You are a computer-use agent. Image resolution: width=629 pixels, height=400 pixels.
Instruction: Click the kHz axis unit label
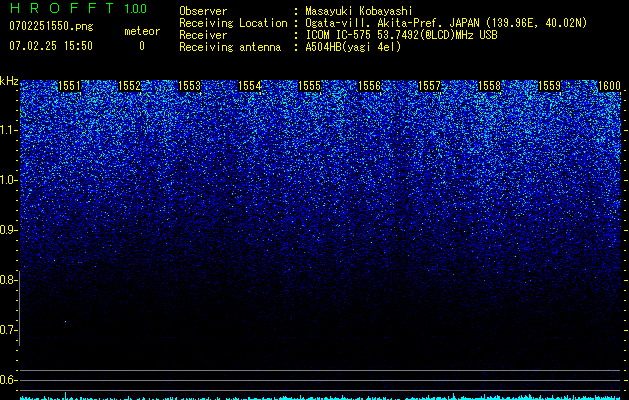click(9, 81)
